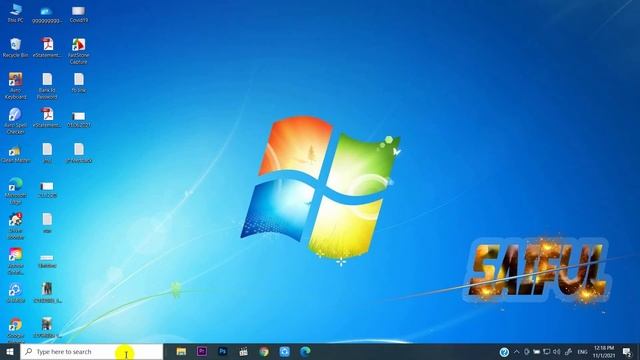Screen dimensions: 640x360
Task: Open Microsoft Edge from the taskbar
Action: pyautogui.click(x=305, y=351)
